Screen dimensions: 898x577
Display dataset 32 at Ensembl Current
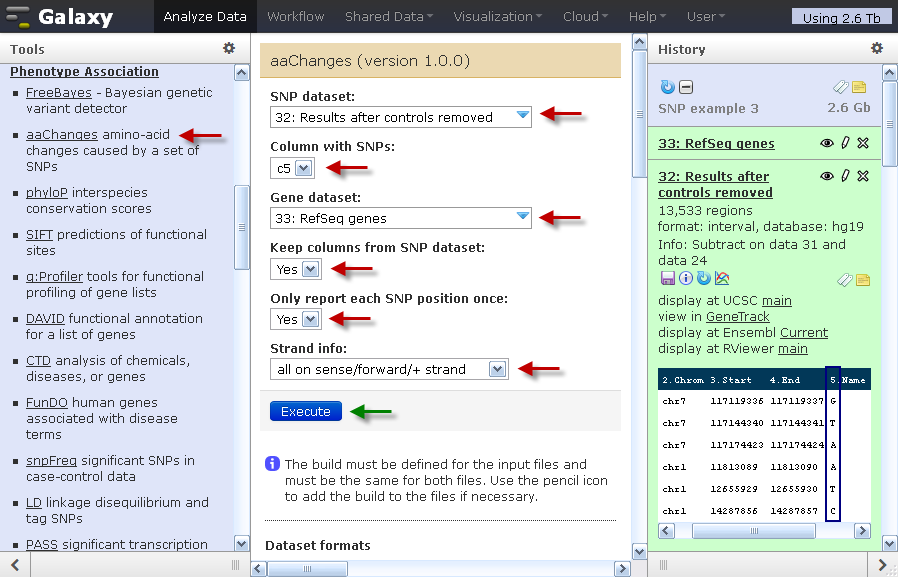[x=804, y=333]
